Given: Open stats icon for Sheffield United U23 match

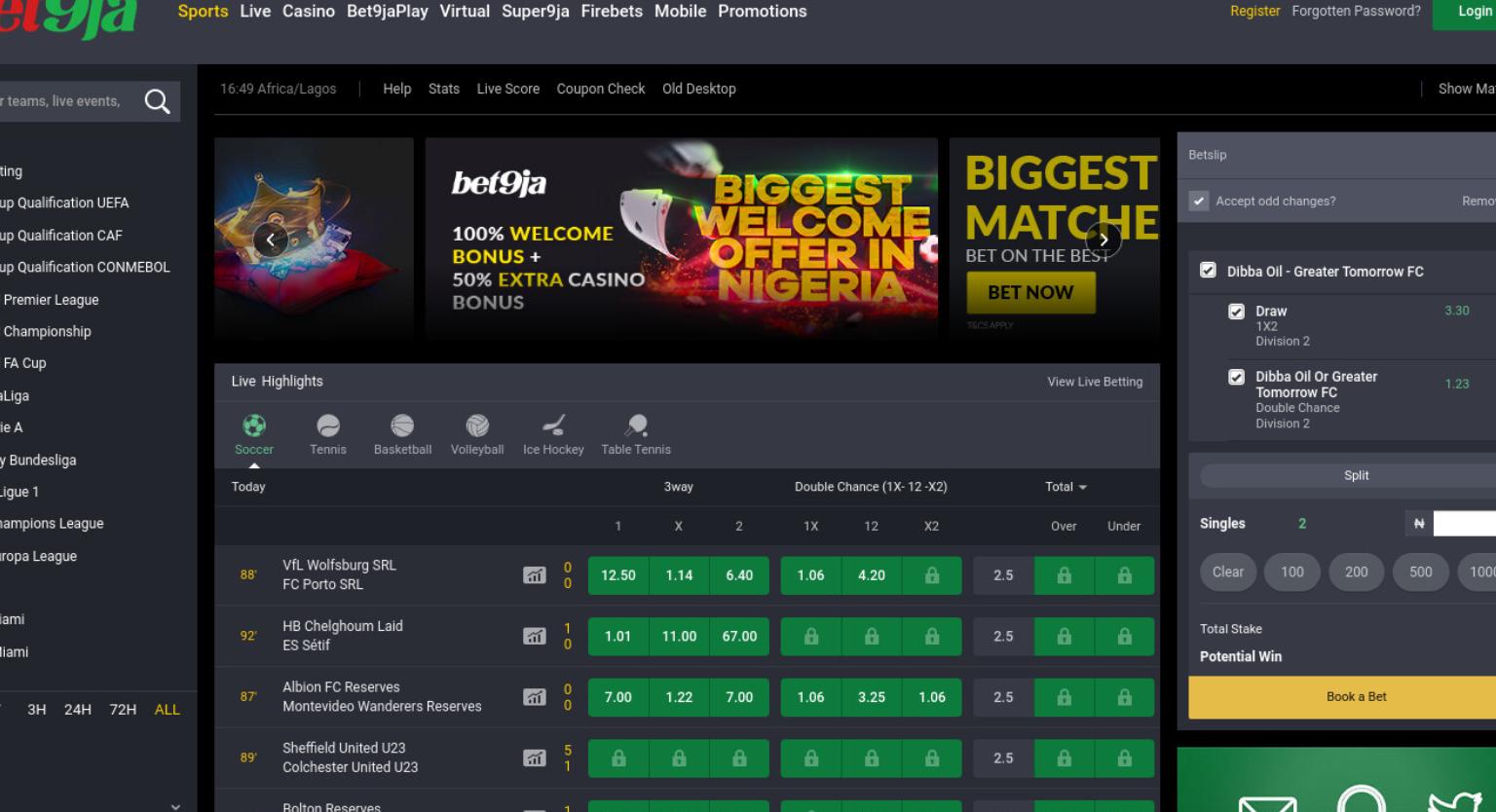Looking at the screenshot, I should point(535,757).
